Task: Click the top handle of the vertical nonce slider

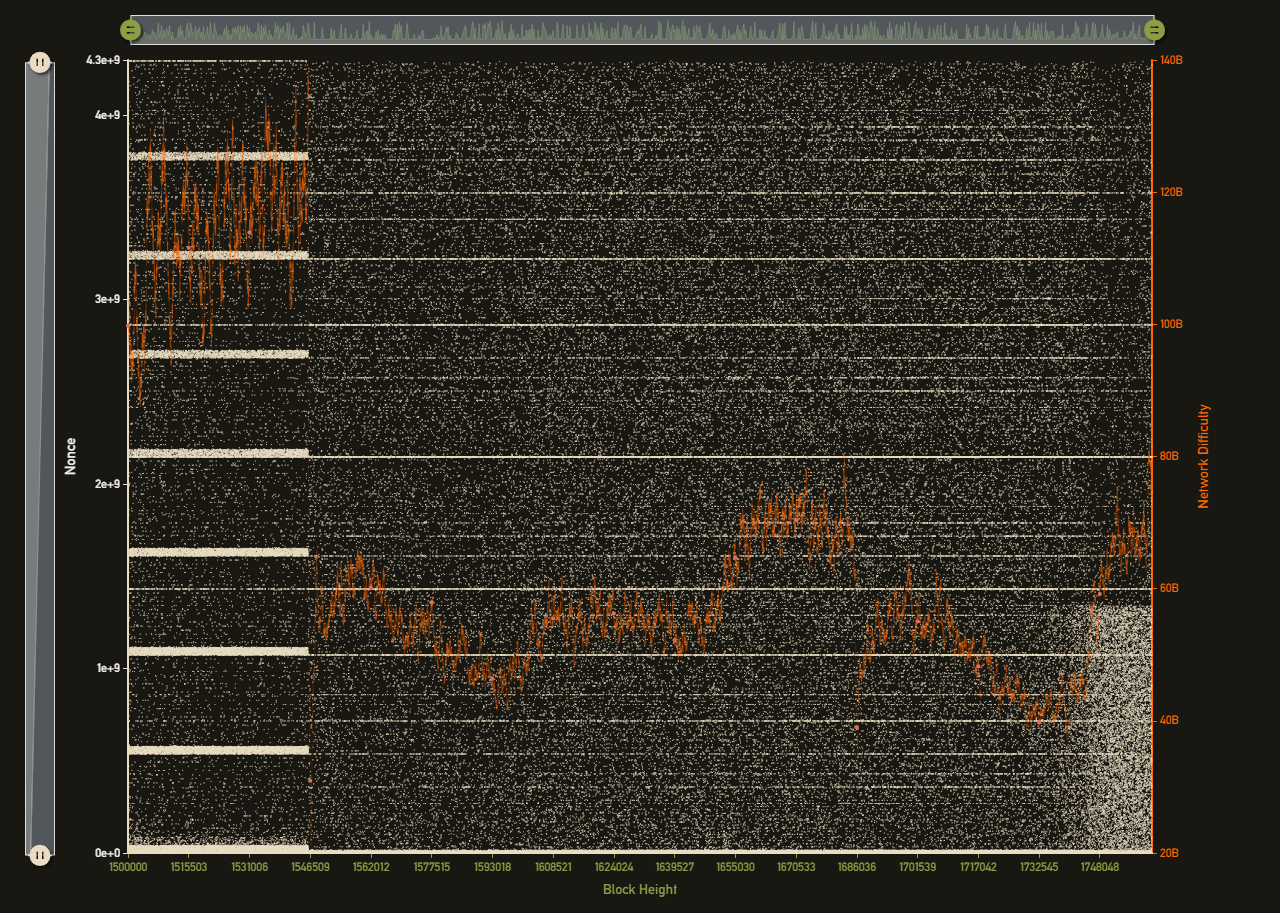Action: pos(39,62)
